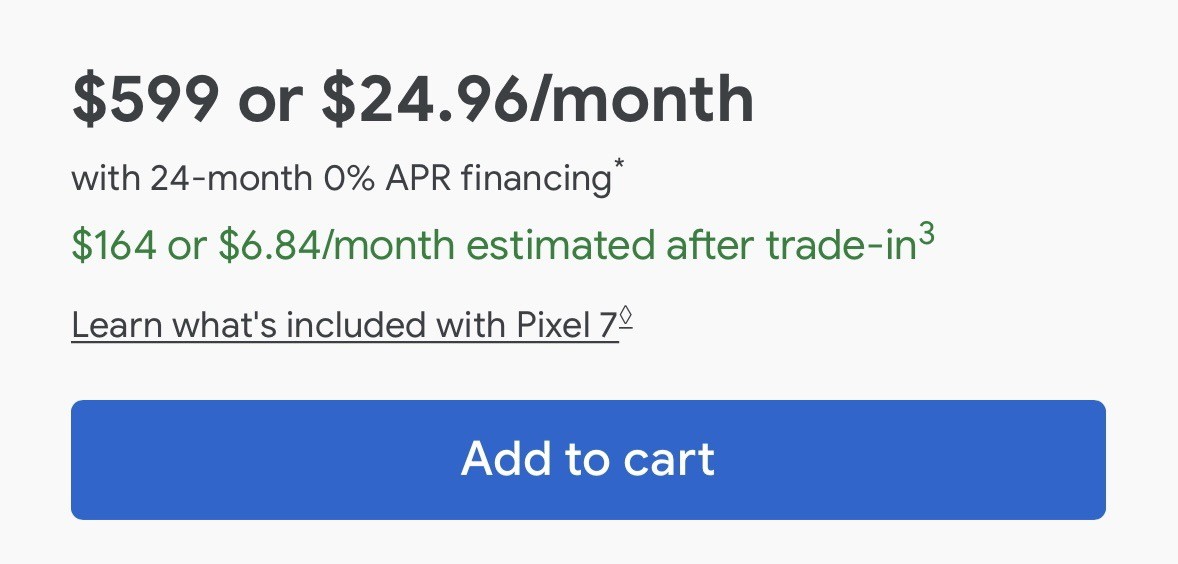This screenshot has width=1178, height=564.
Task: Click the "24-month" financing term text
Action: [x=231, y=179]
